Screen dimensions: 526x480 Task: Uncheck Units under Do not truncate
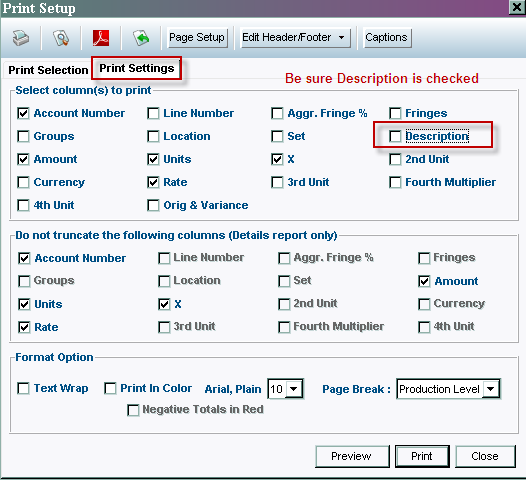[24, 304]
